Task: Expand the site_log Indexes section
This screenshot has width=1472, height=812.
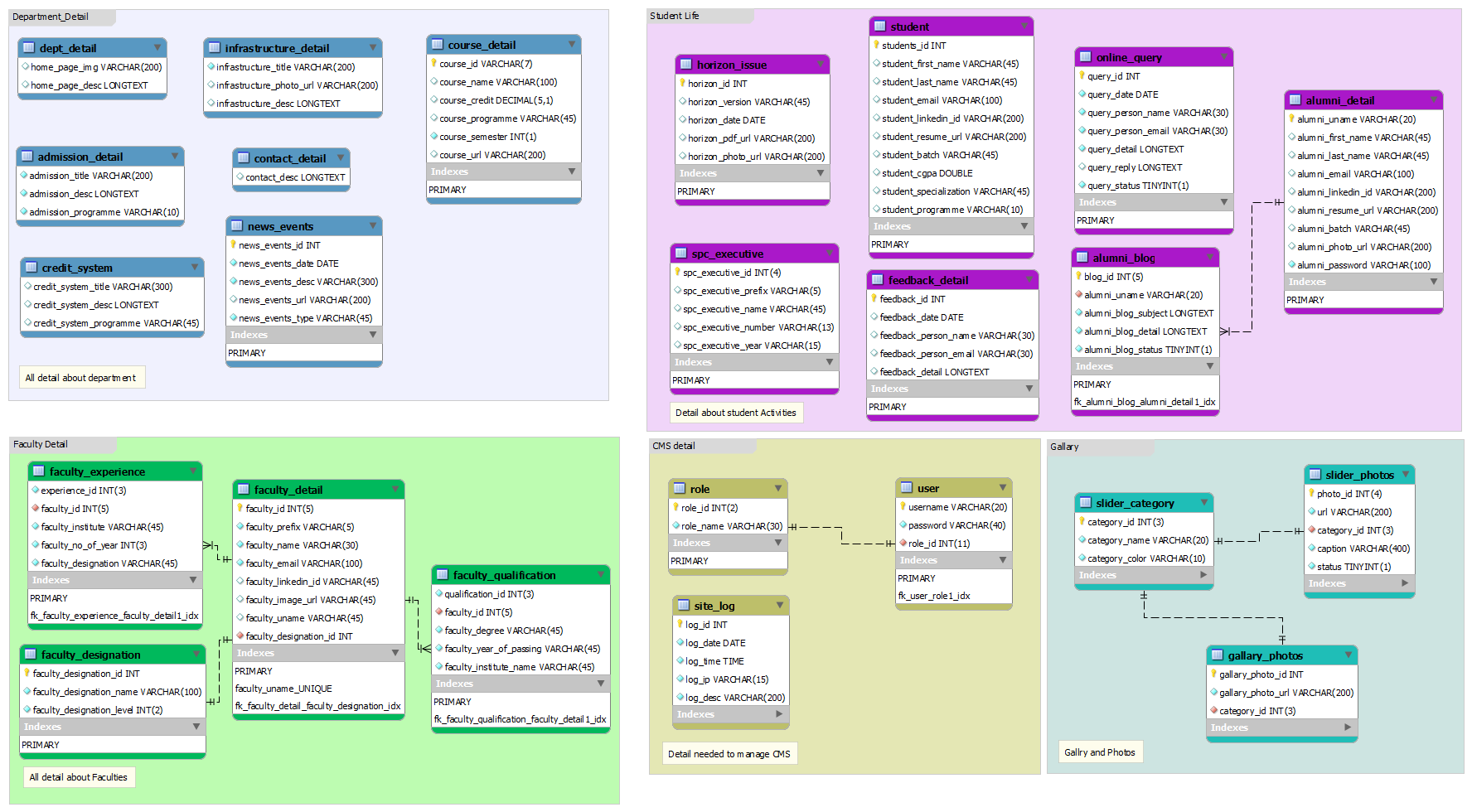Action: [x=779, y=714]
